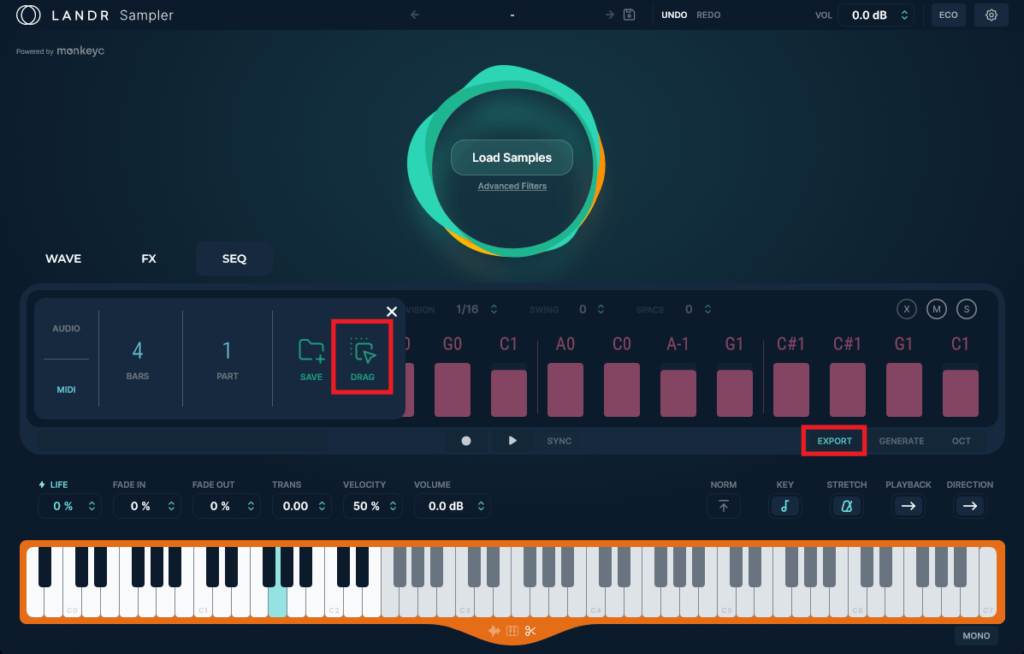Toggle the Key note button
Image resolution: width=1024 pixels, height=654 pixels.
pos(784,506)
